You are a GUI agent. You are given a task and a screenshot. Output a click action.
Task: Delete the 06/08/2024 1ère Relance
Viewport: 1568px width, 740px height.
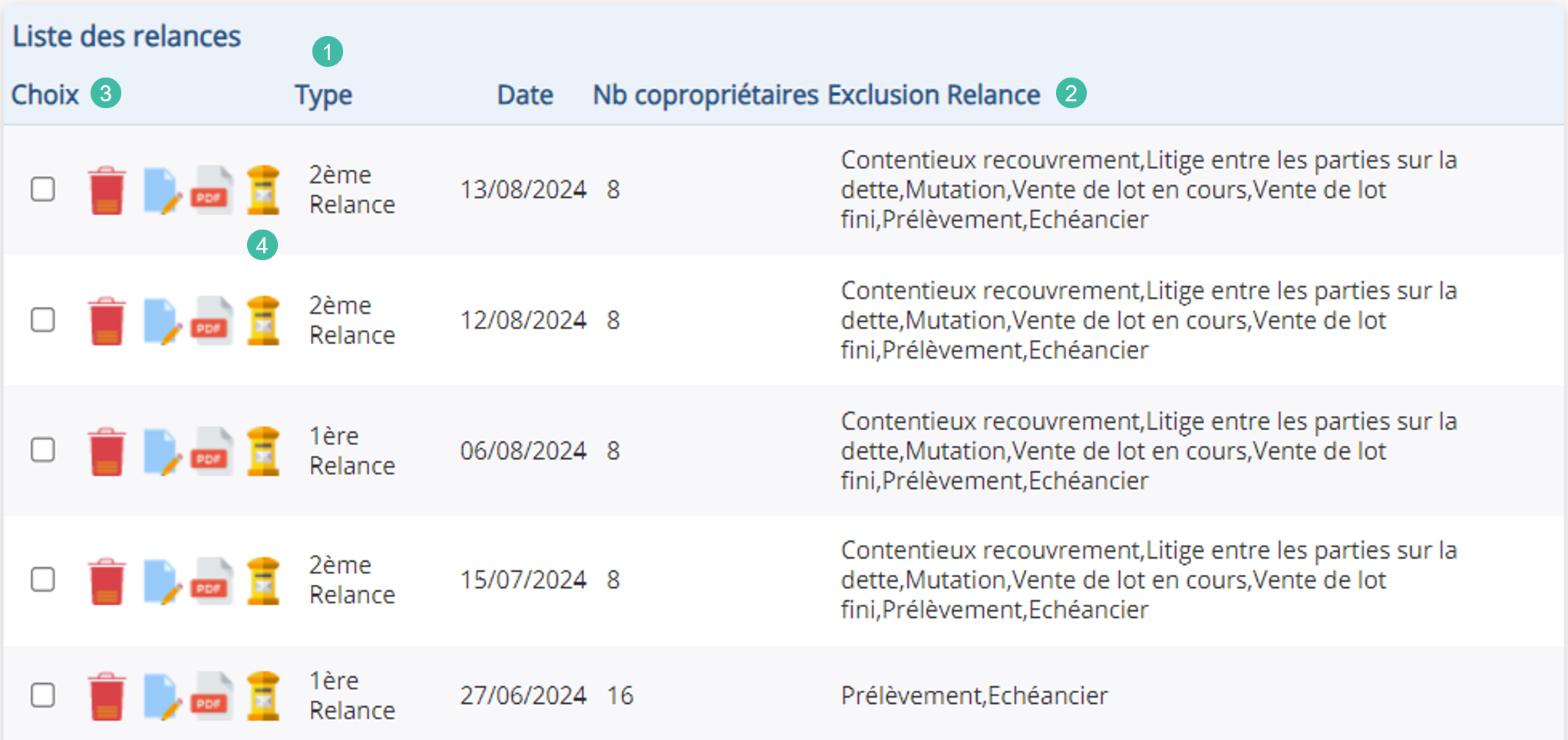pos(107,451)
